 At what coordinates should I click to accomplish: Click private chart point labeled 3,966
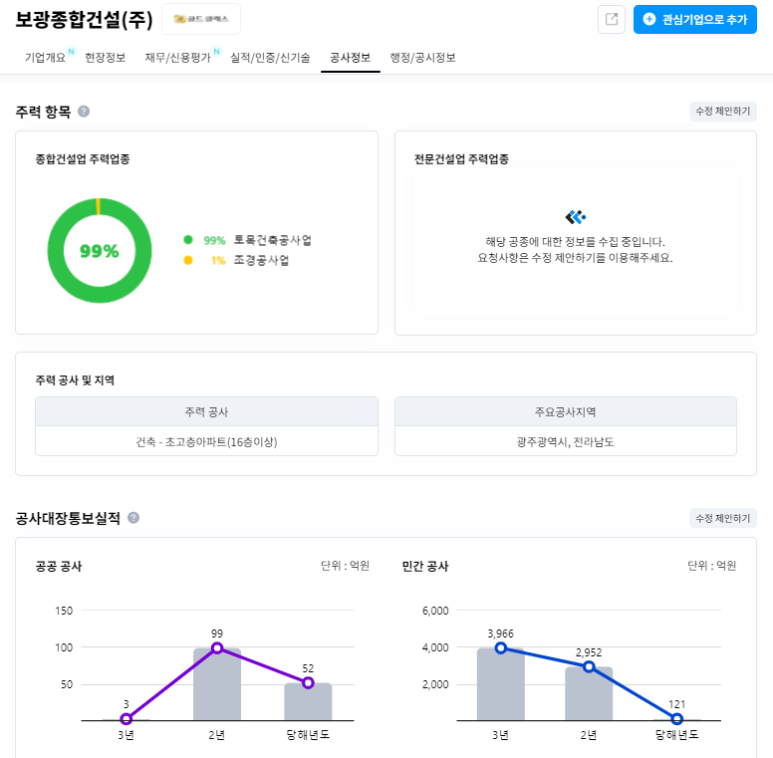(x=501, y=648)
